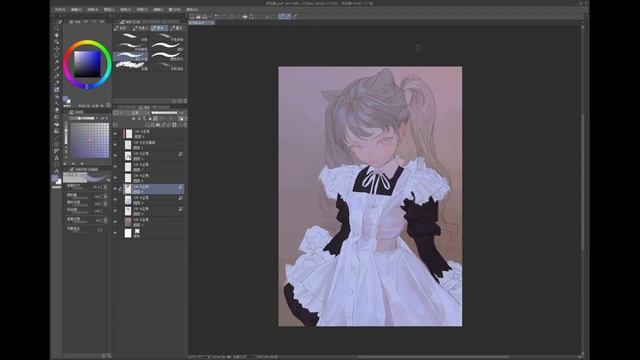The width and height of the screenshot is (640, 360).
Task: Select the Fill bucket tool
Action: coord(57,124)
